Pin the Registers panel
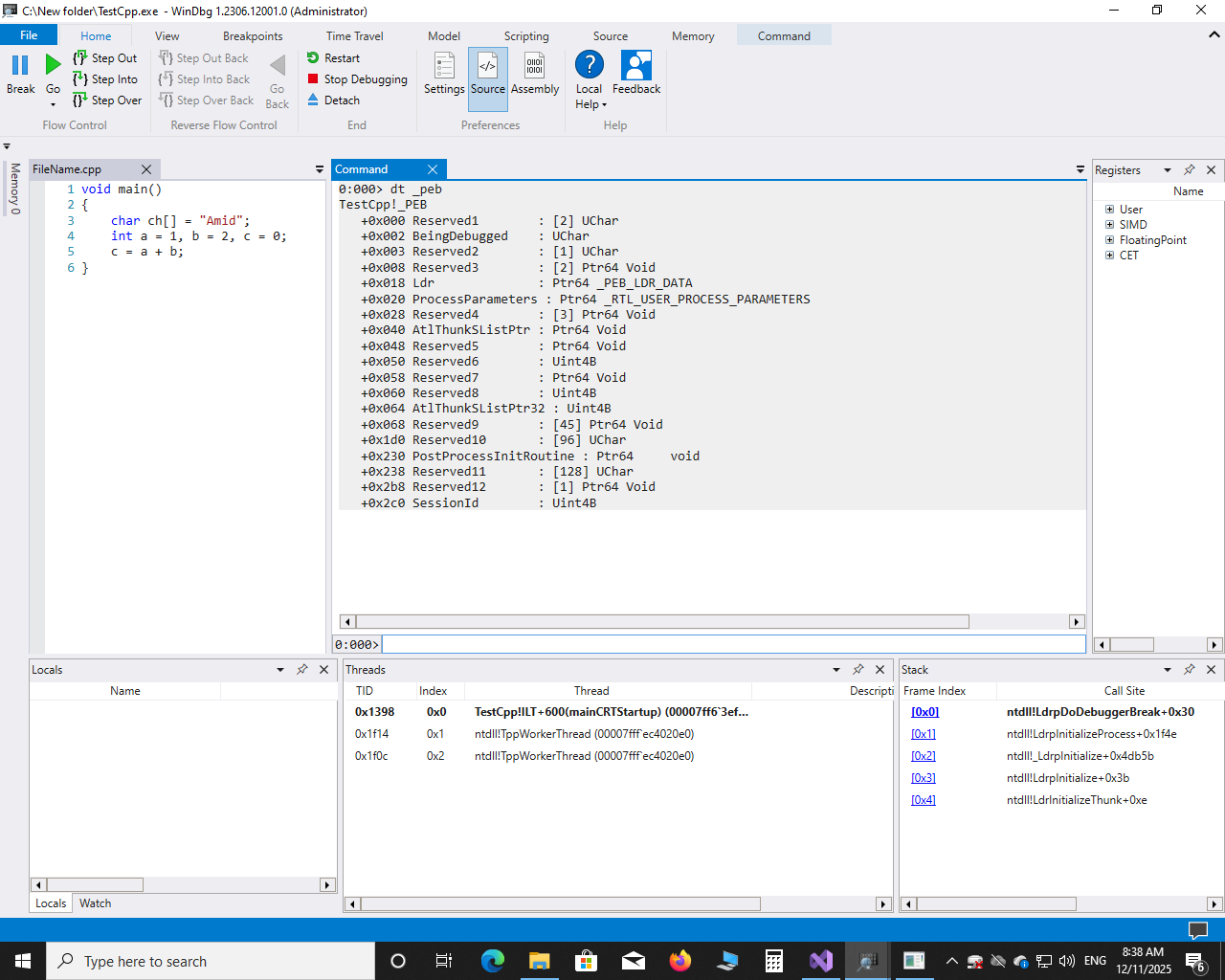This screenshot has width=1225, height=980. [1189, 170]
